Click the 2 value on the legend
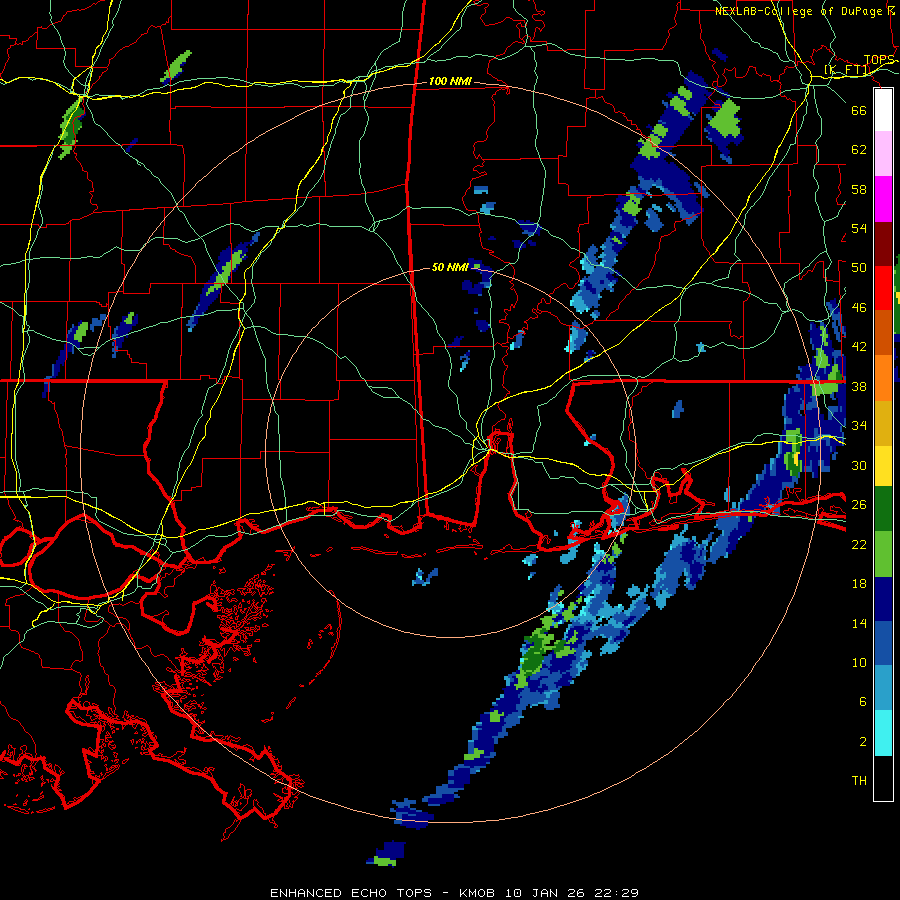The width and height of the screenshot is (900, 900). pos(862,742)
